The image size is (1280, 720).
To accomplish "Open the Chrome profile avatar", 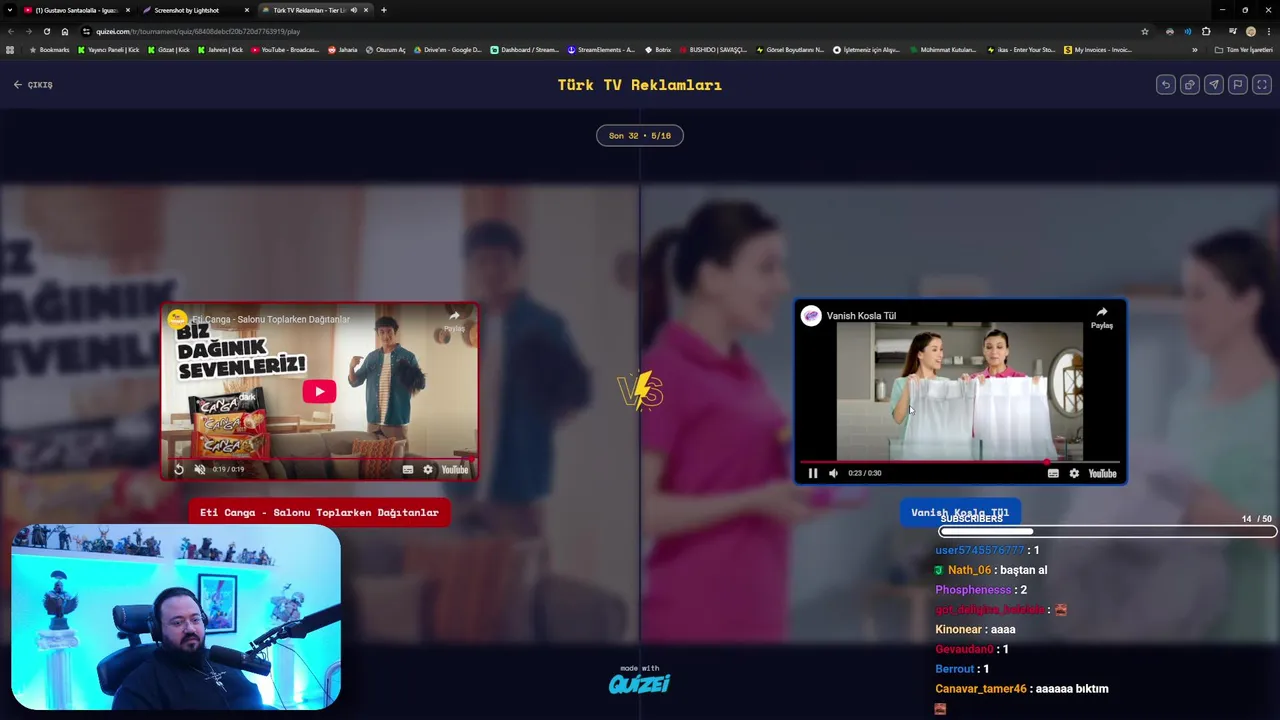I will (x=1251, y=31).
